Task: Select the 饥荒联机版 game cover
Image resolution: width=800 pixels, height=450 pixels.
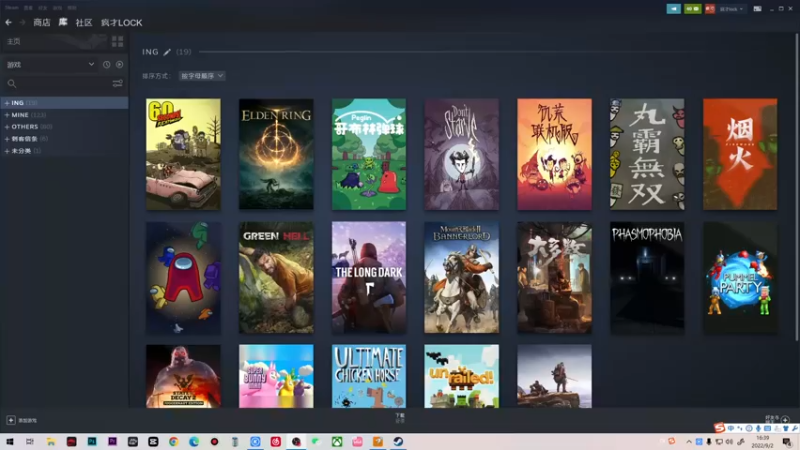Action: point(555,154)
